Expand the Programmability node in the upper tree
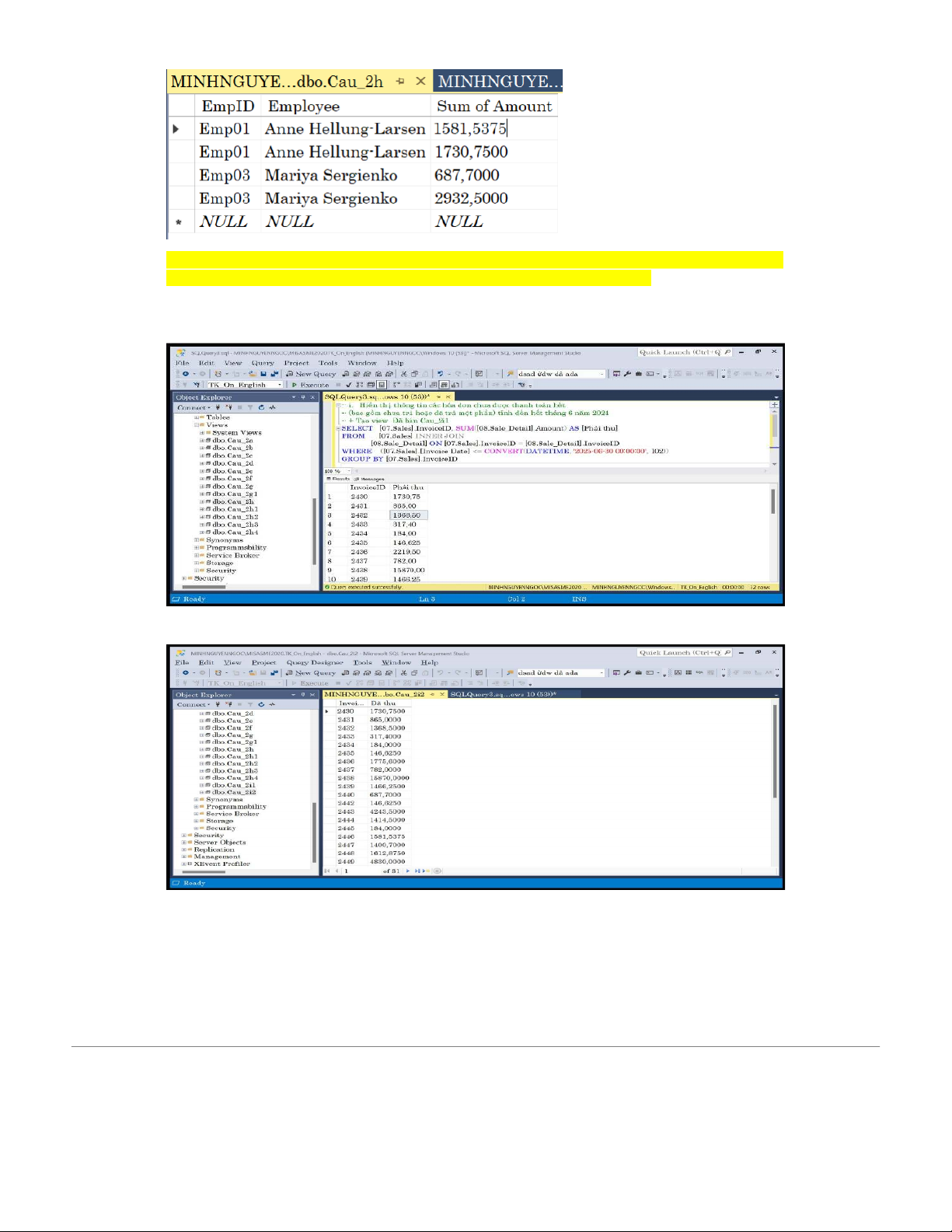Screen dimensions: 952x1232 point(197,548)
